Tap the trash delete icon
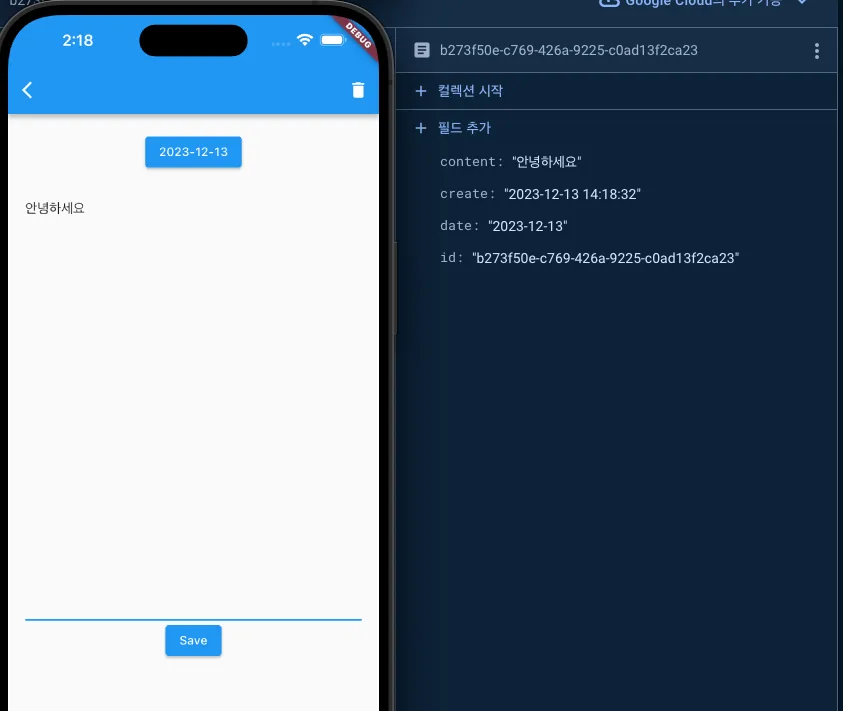Viewport: 843px width, 711px height. click(x=358, y=90)
